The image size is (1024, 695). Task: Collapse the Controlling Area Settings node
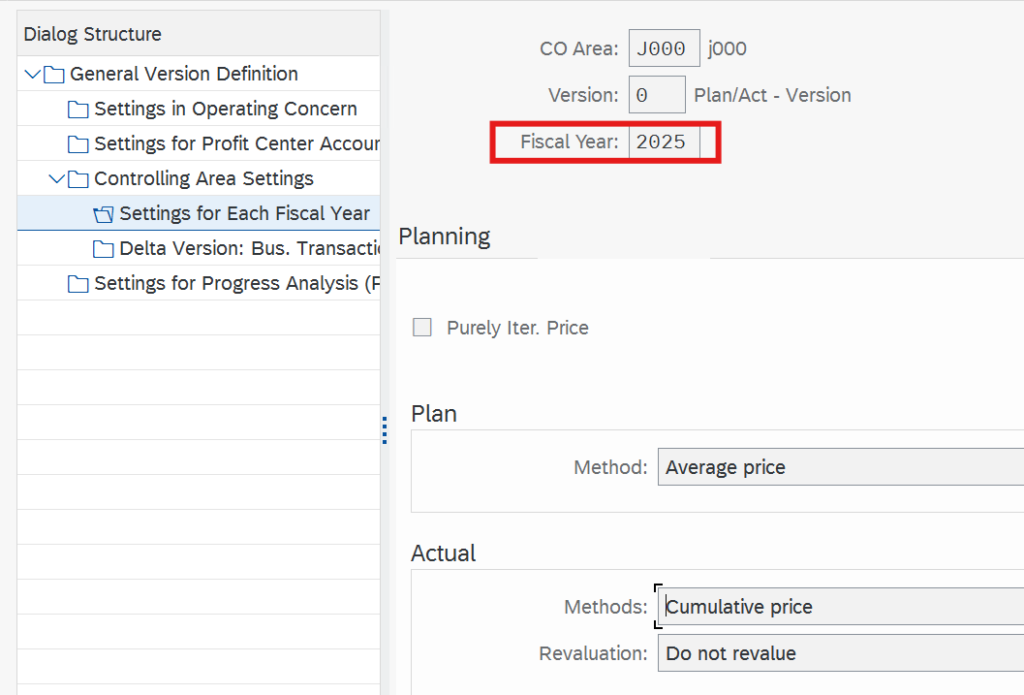(x=57, y=179)
